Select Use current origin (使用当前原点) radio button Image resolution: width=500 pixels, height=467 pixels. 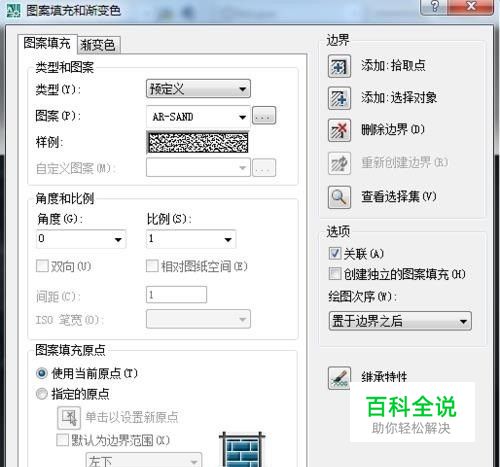coord(42,373)
